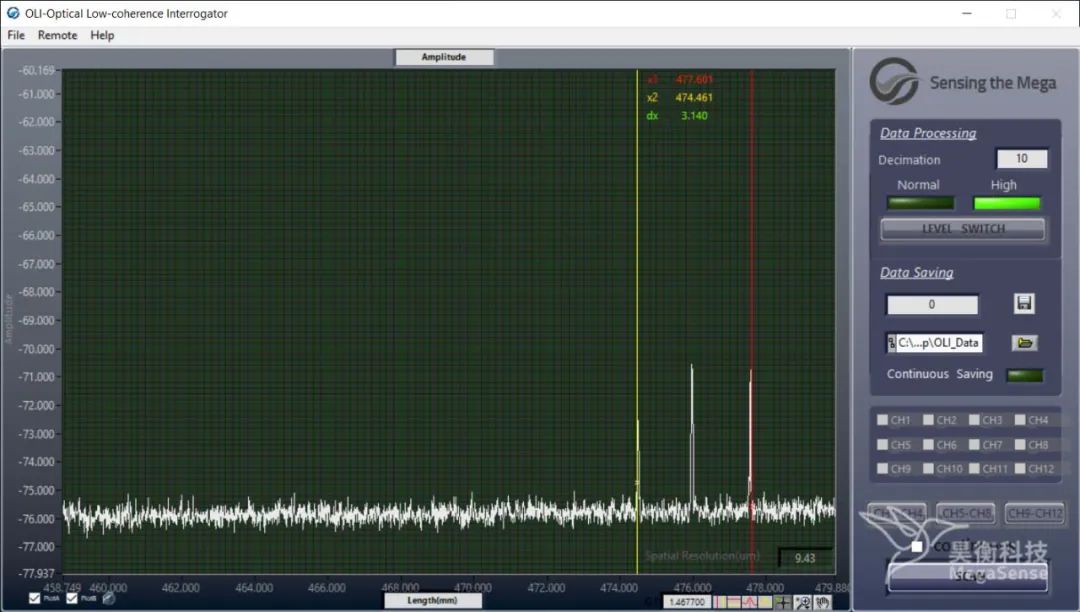Check the CH12 channel checkbox

tap(1021, 469)
